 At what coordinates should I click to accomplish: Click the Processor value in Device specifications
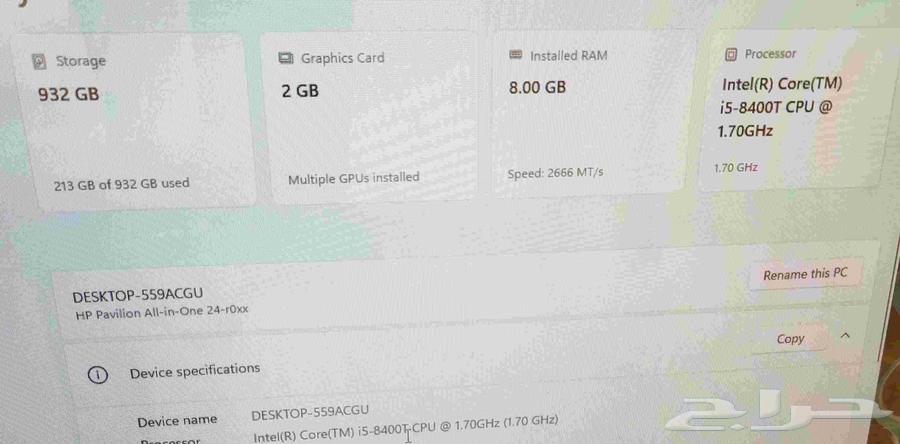(x=406, y=429)
